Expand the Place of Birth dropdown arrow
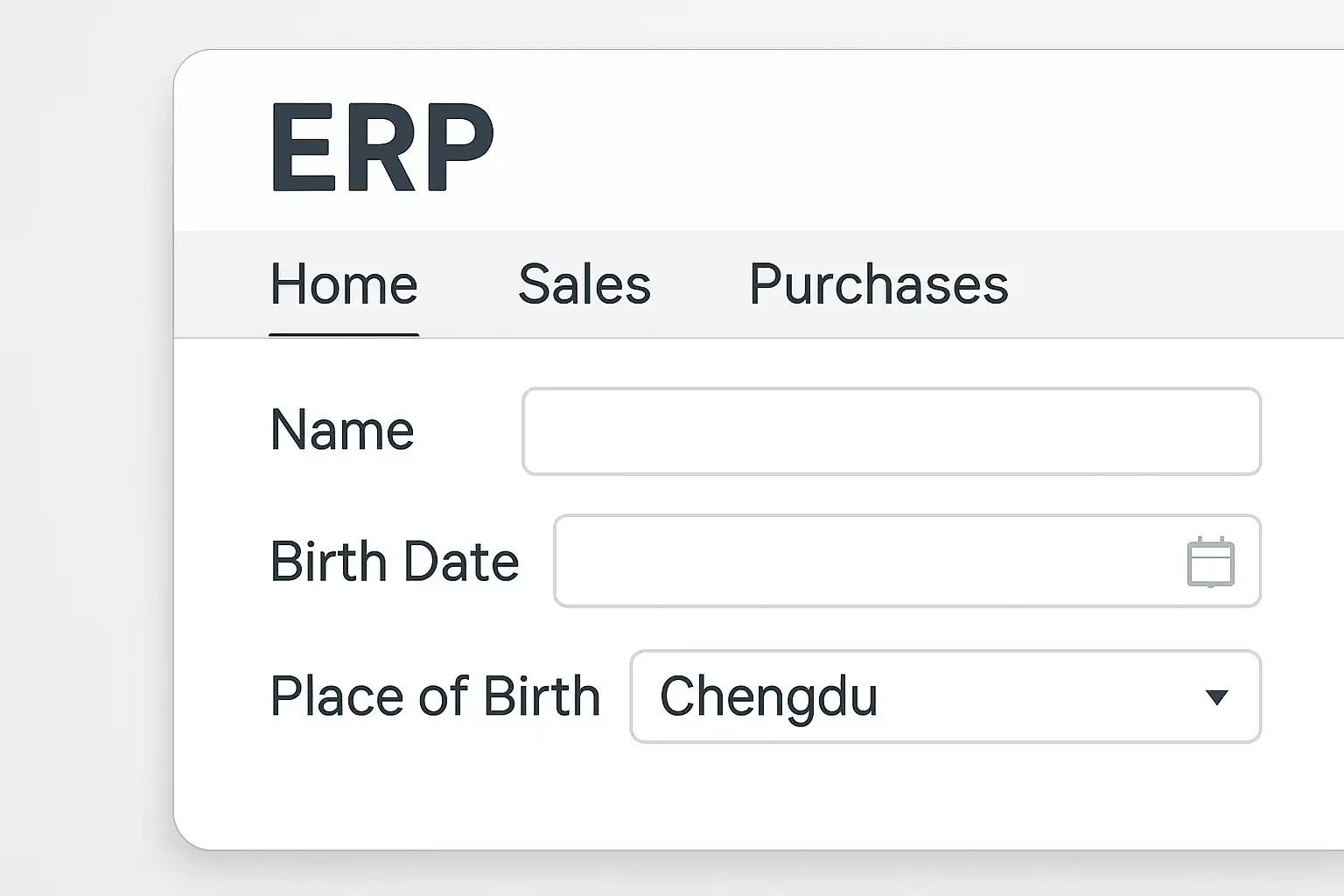Viewport: 1344px width, 896px height. click(x=1216, y=697)
